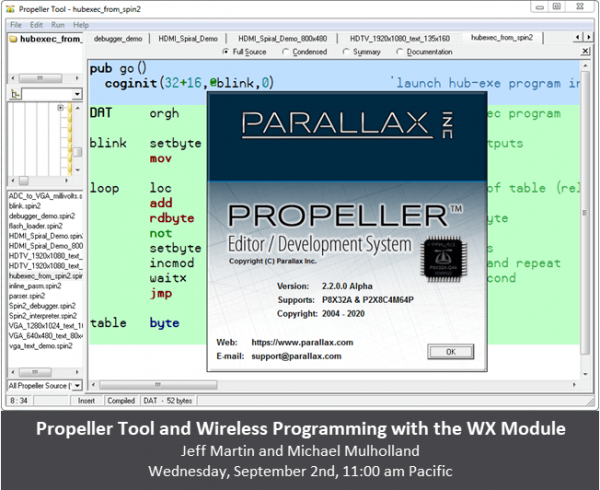Open the Run menu
Screen dimensions: 600x490
[x=58, y=25]
